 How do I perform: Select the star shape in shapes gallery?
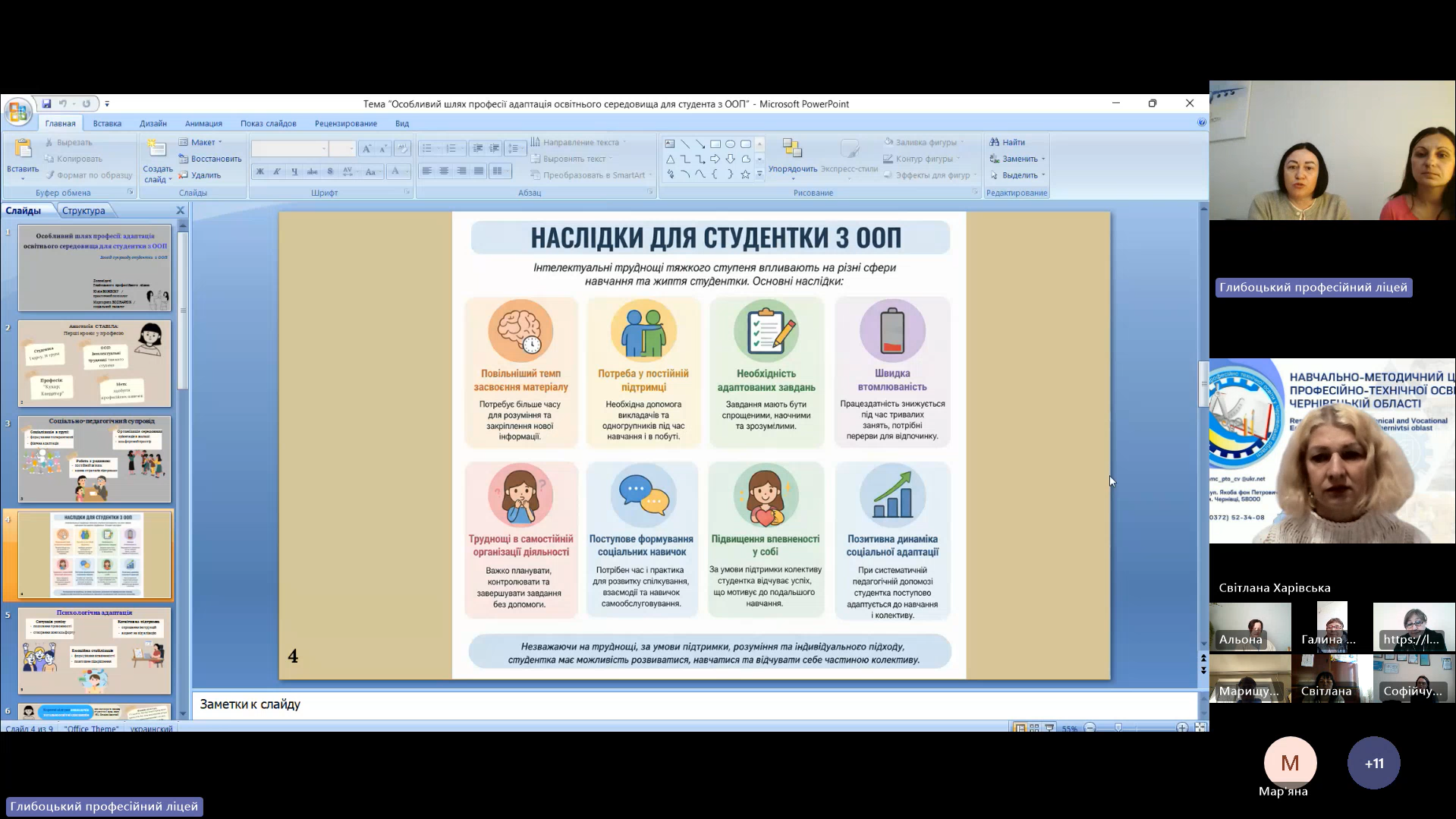[x=745, y=175]
